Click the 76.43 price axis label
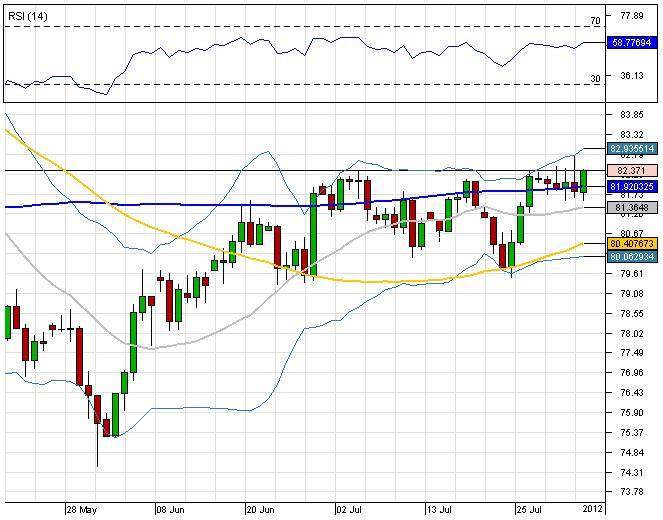 (631, 393)
